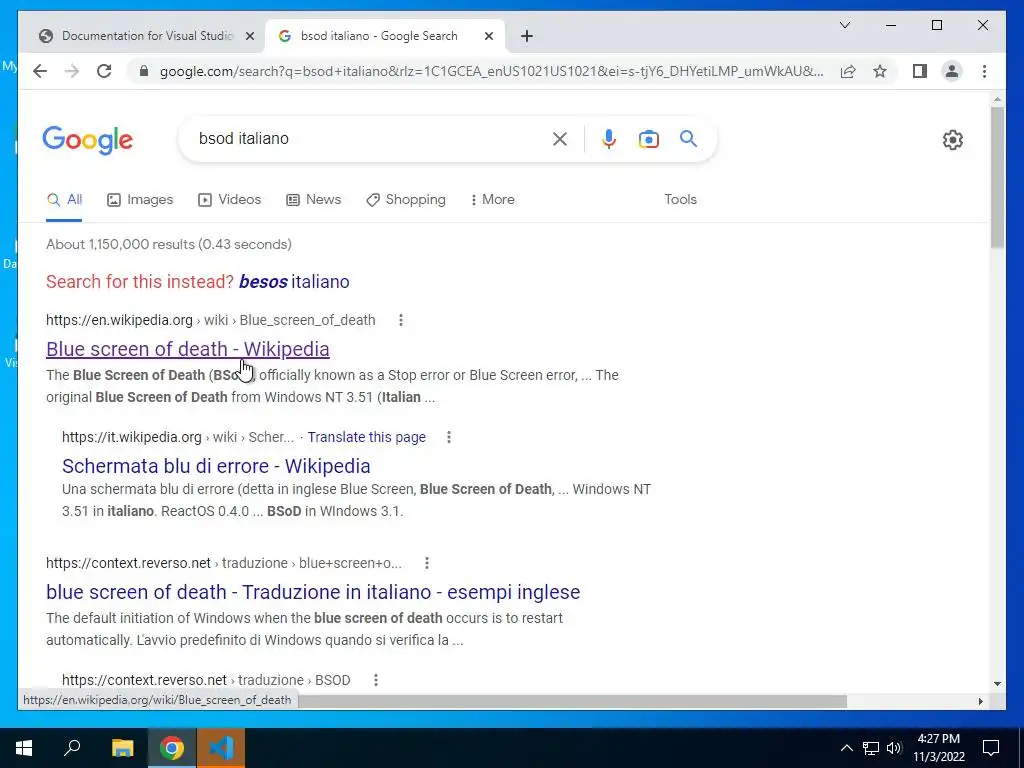Click the scroll-right arrow at the bottom

(980, 701)
